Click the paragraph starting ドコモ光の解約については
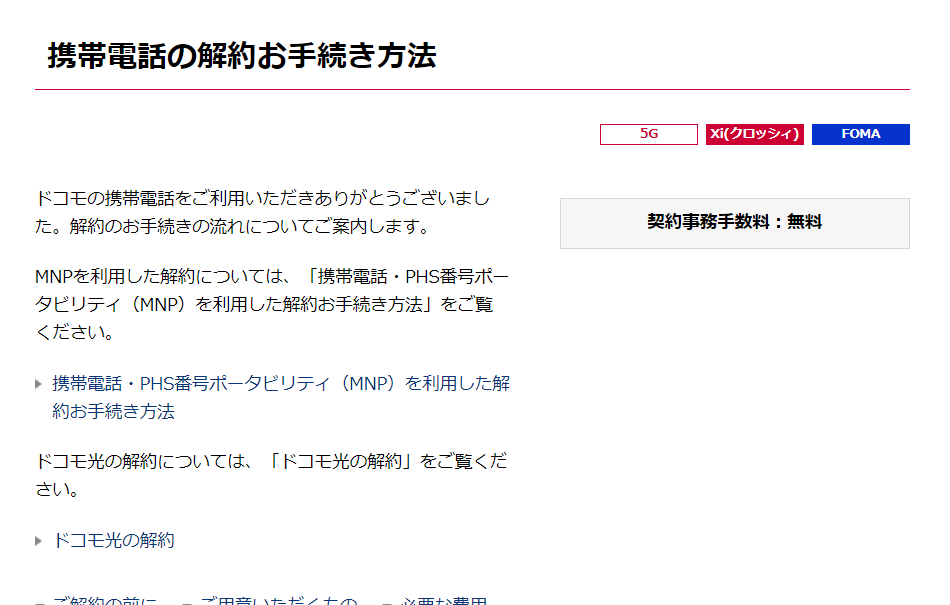 pyautogui.click(x=271, y=475)
